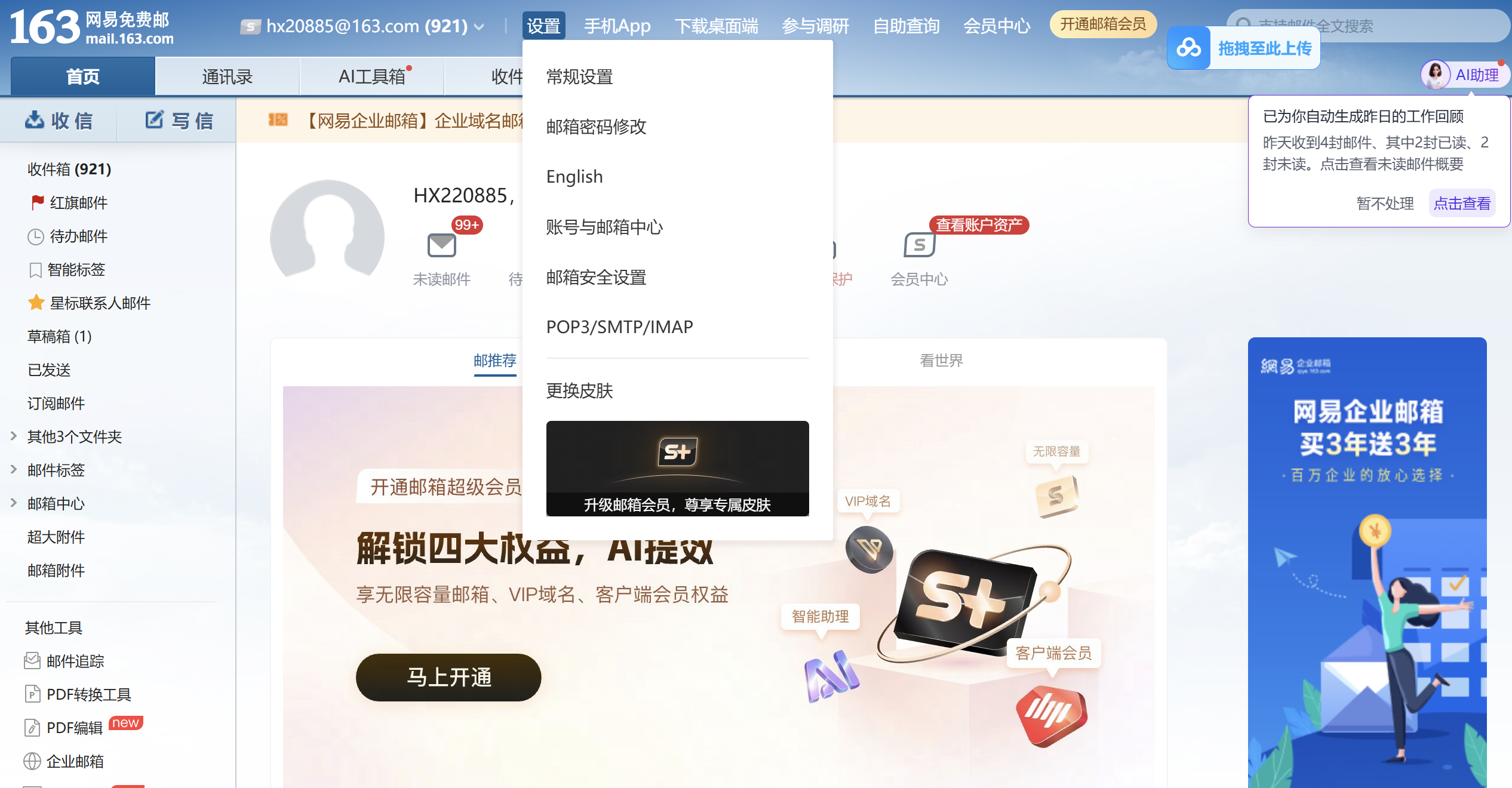Click the full-text mail search field
This screenshot has width=1512, height=788.
point(1373,26)
